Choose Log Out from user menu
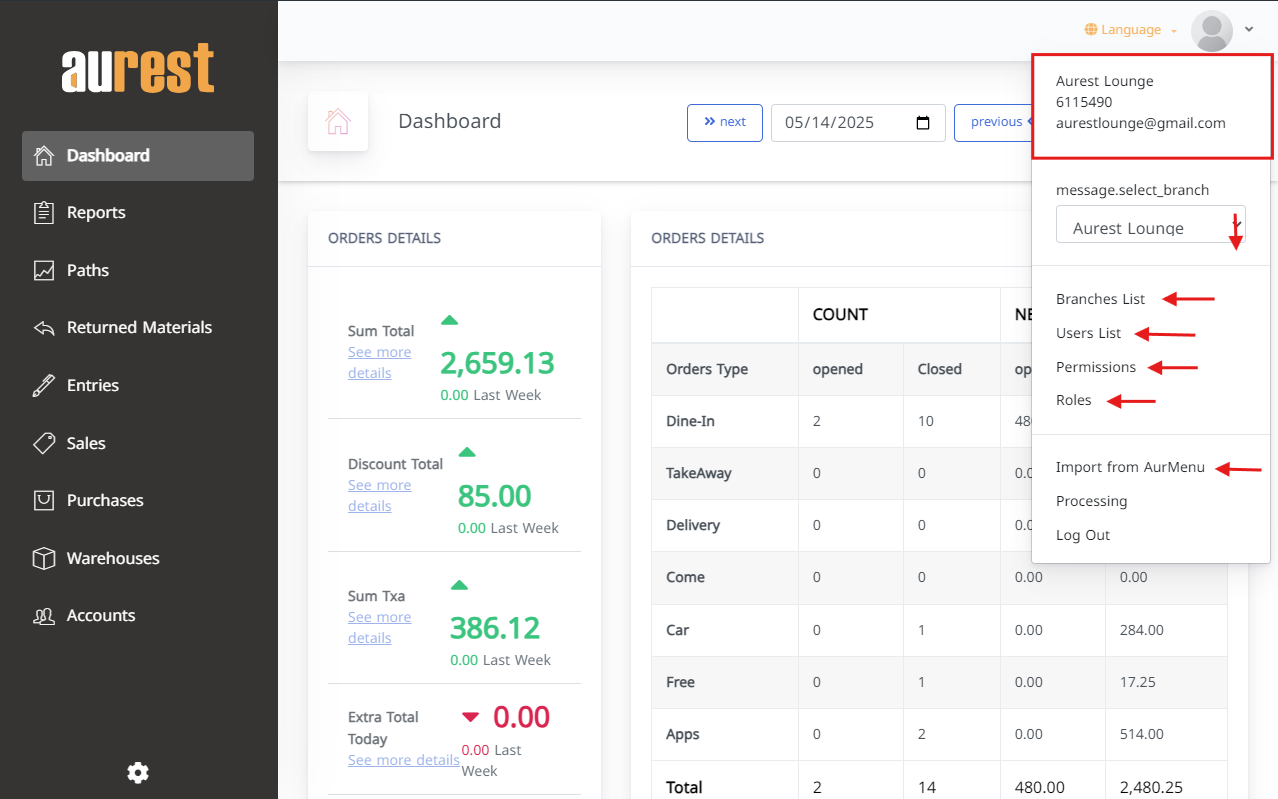The height and width of the screenshot is (799, 1278). coord(1083,535)
